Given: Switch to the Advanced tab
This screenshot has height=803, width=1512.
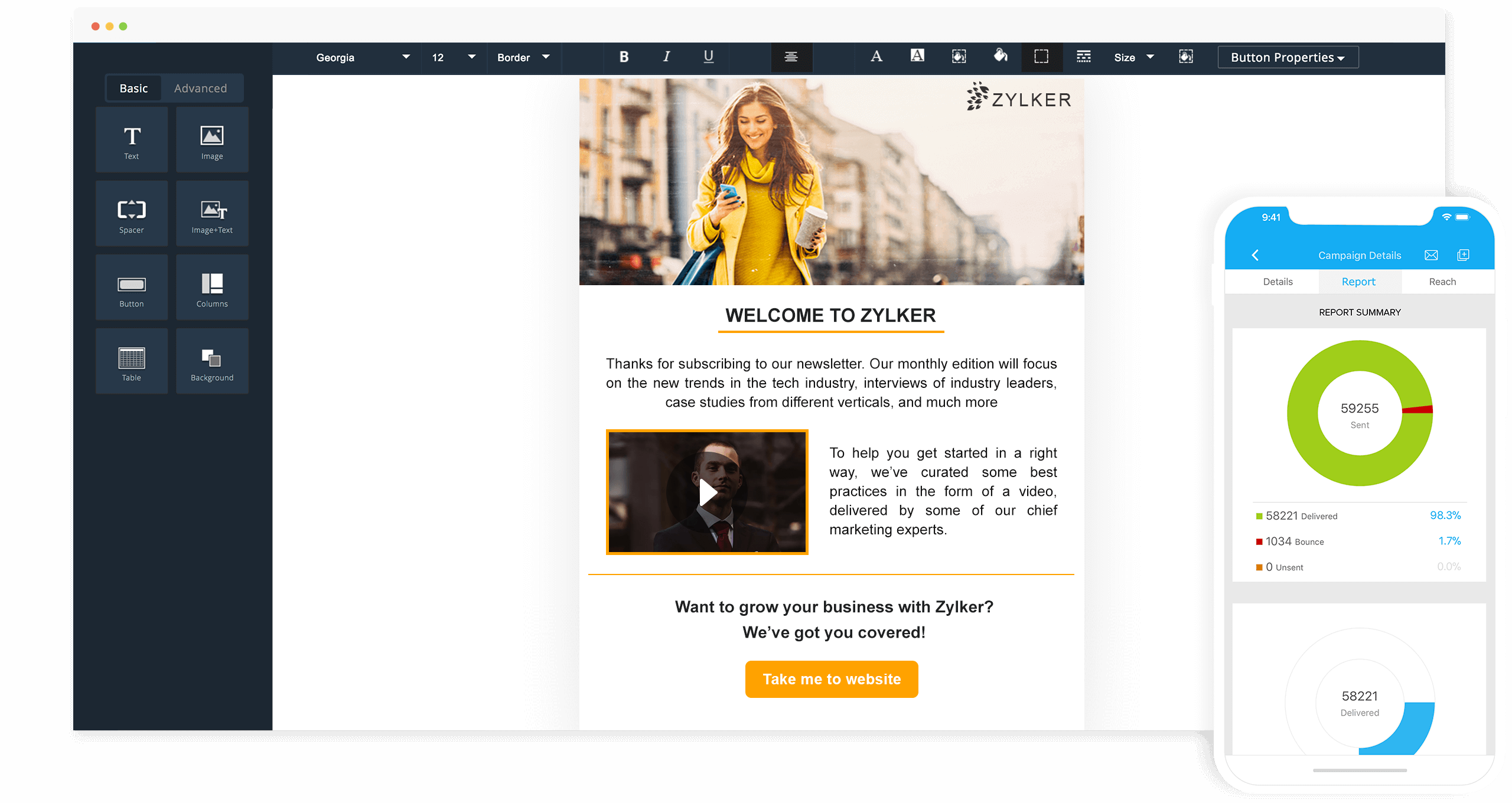Looking at the screenshot, I should click(x=200, y=88).
